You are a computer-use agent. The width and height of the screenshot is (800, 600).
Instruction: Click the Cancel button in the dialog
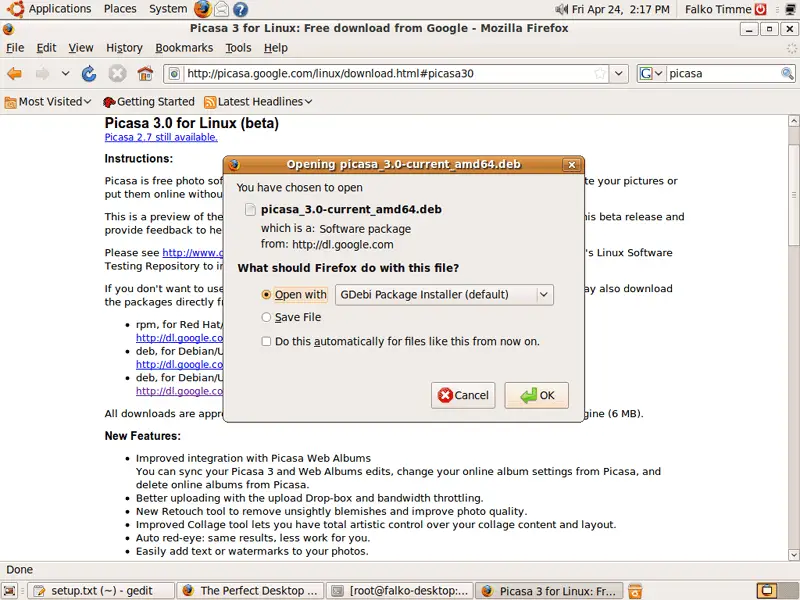pos(463,395)
